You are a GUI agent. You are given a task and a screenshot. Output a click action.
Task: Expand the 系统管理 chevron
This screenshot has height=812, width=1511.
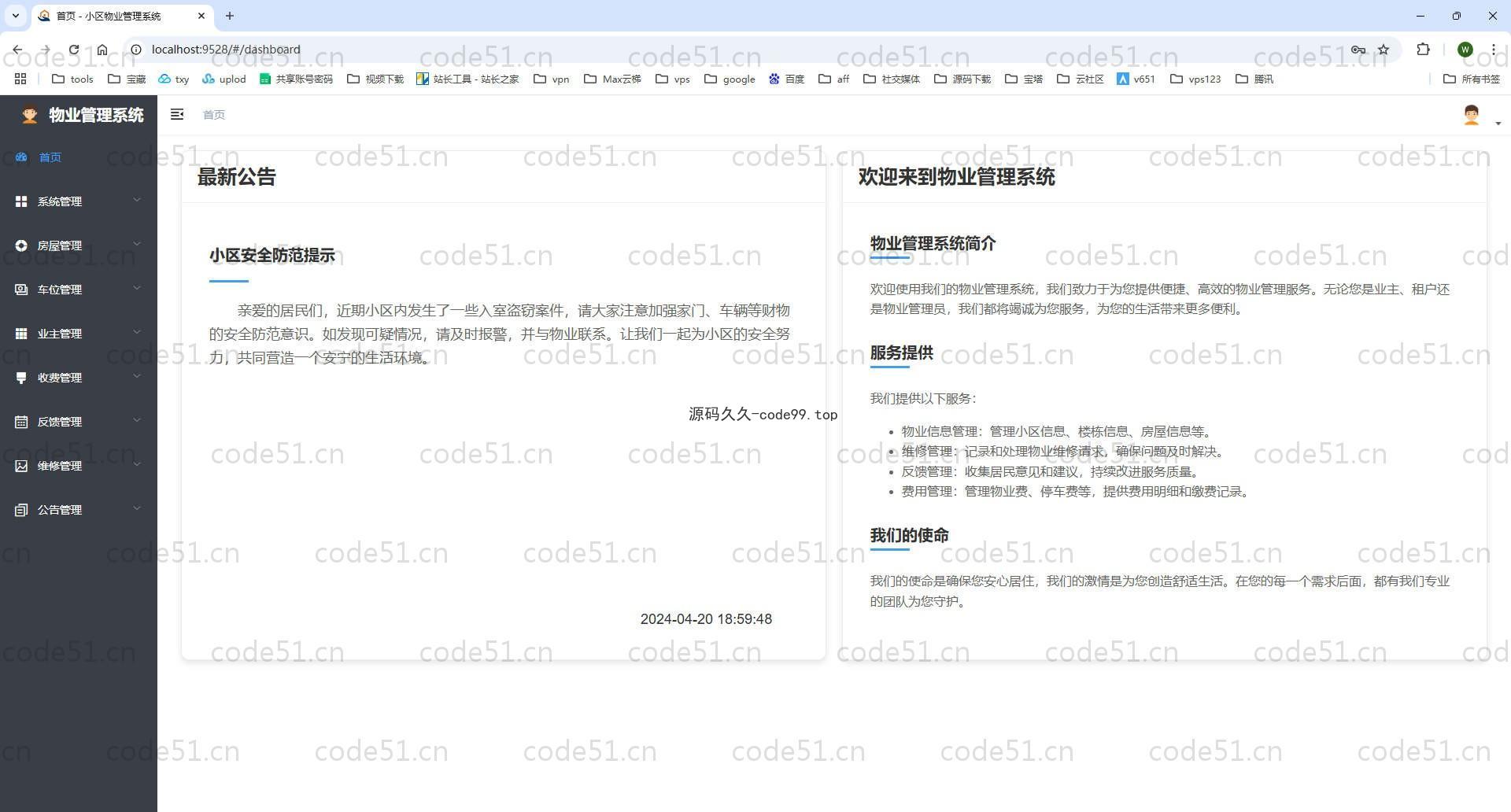pyautogui.click(x=137, y=201)
